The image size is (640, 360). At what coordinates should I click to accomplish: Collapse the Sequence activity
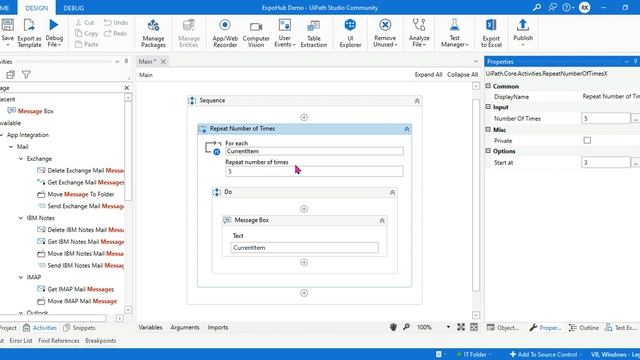[417, 101]
